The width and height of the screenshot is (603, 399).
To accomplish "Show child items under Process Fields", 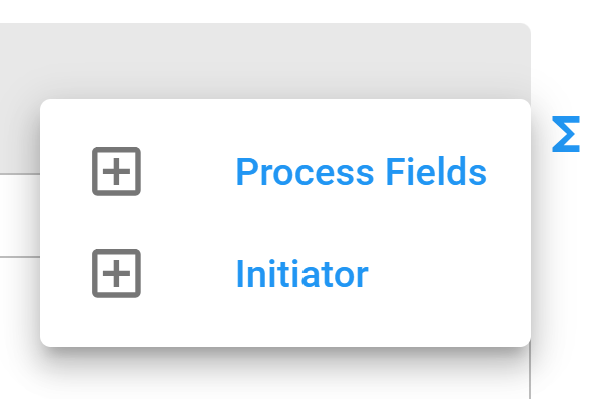I will [116, 171].
